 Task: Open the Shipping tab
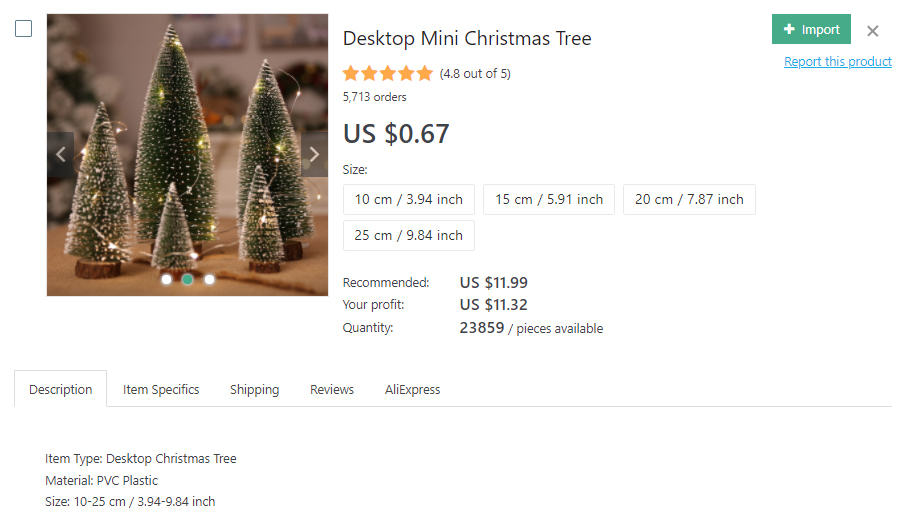[x=254, y=389]
